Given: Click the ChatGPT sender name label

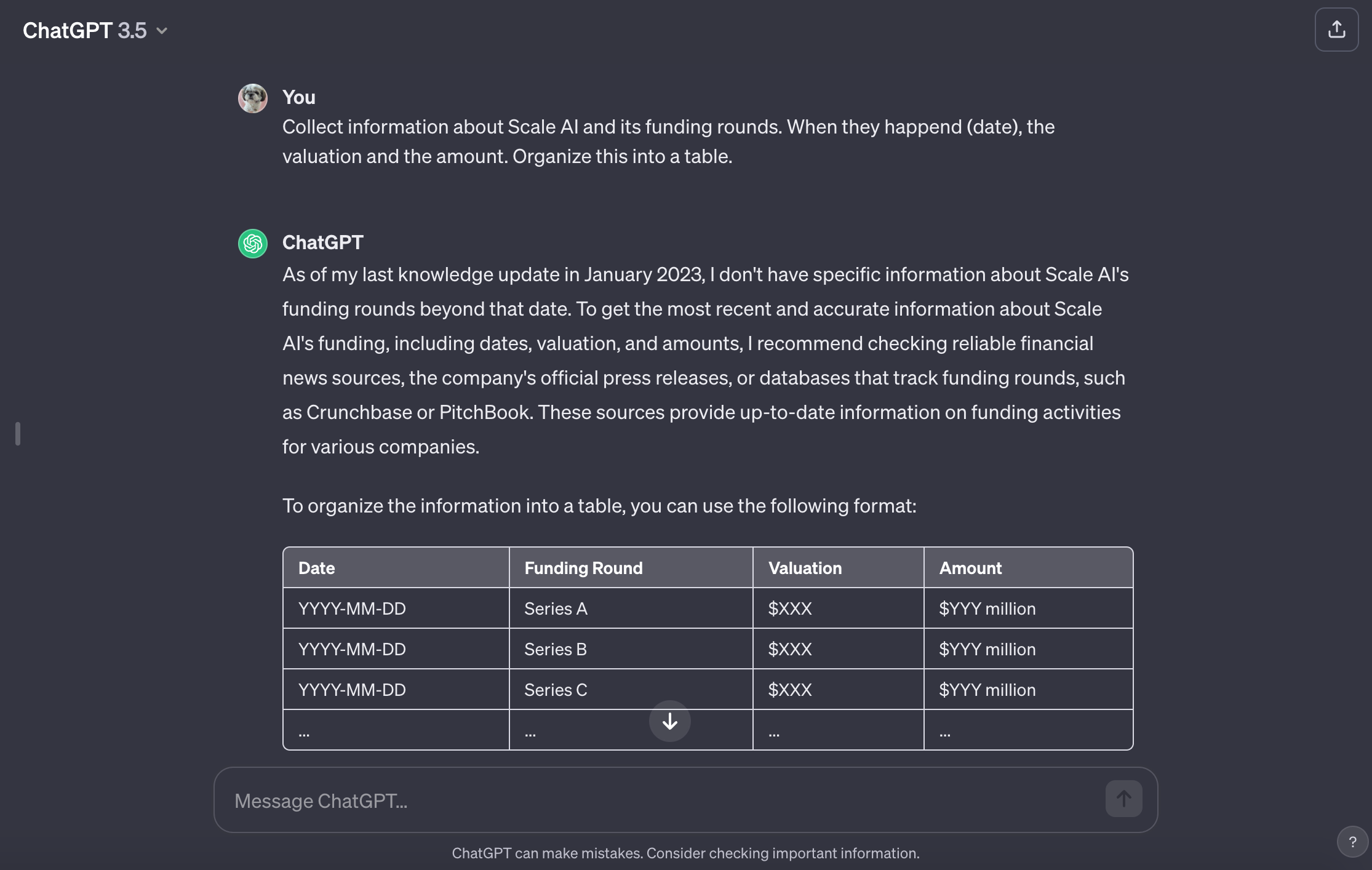Looking at the screenshot, I should (x=323, y=242).
